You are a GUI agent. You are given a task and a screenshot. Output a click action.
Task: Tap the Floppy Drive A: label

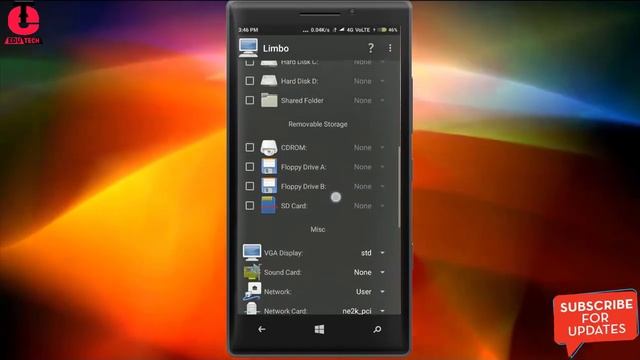pyautogui.click(x=303, y=167)
